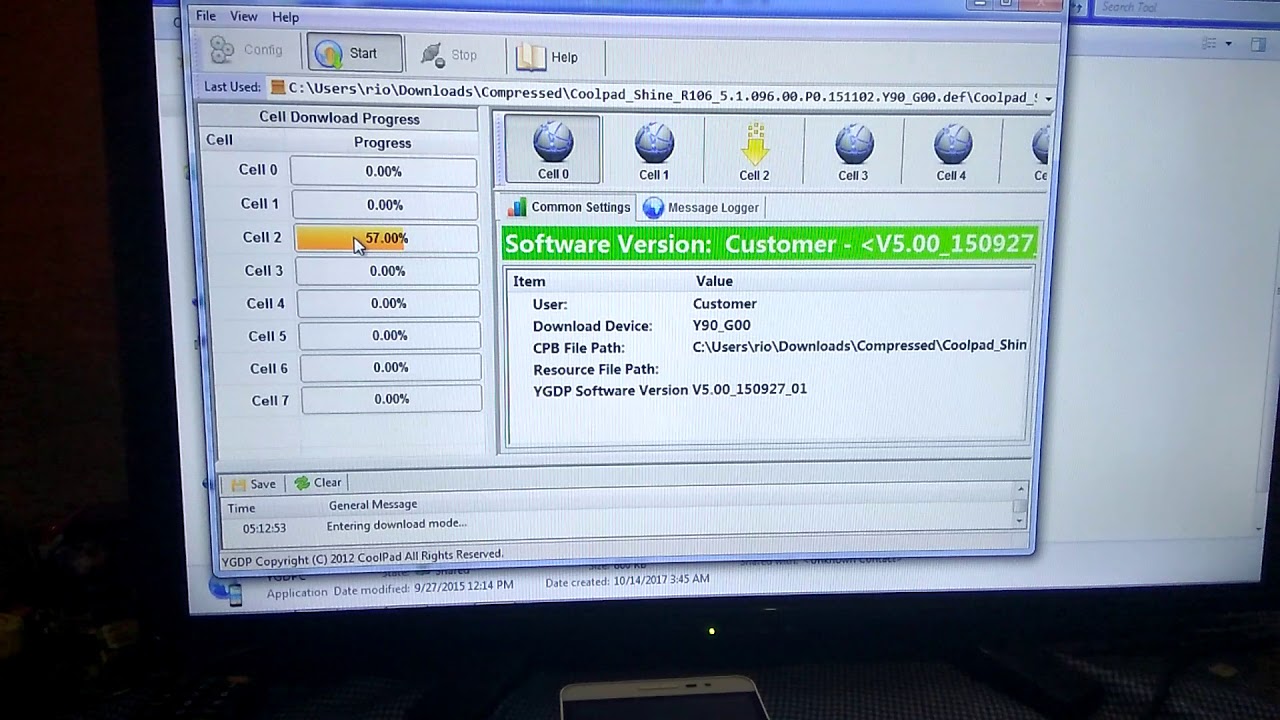Select the Cell 4 globe icon

tap(951, 152)
